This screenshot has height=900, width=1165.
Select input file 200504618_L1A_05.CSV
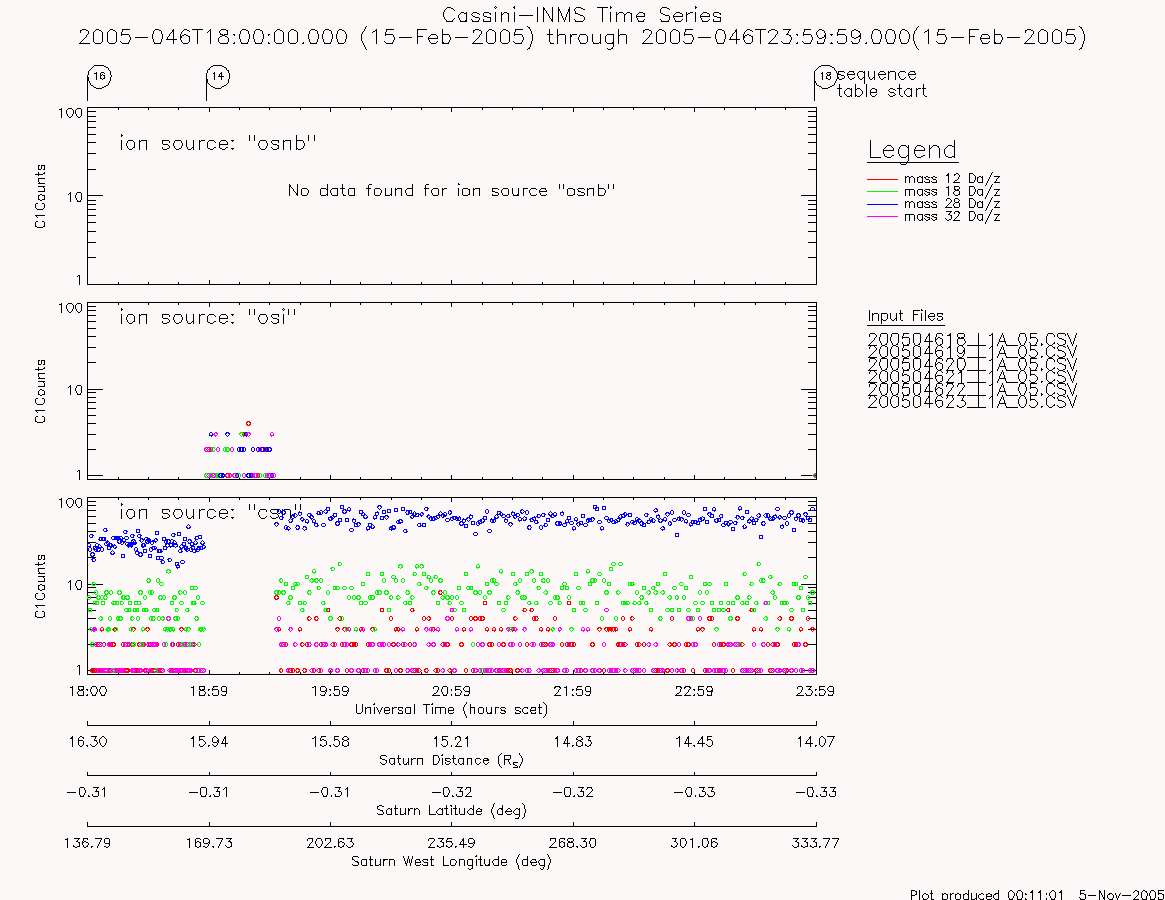click(972, 339)
